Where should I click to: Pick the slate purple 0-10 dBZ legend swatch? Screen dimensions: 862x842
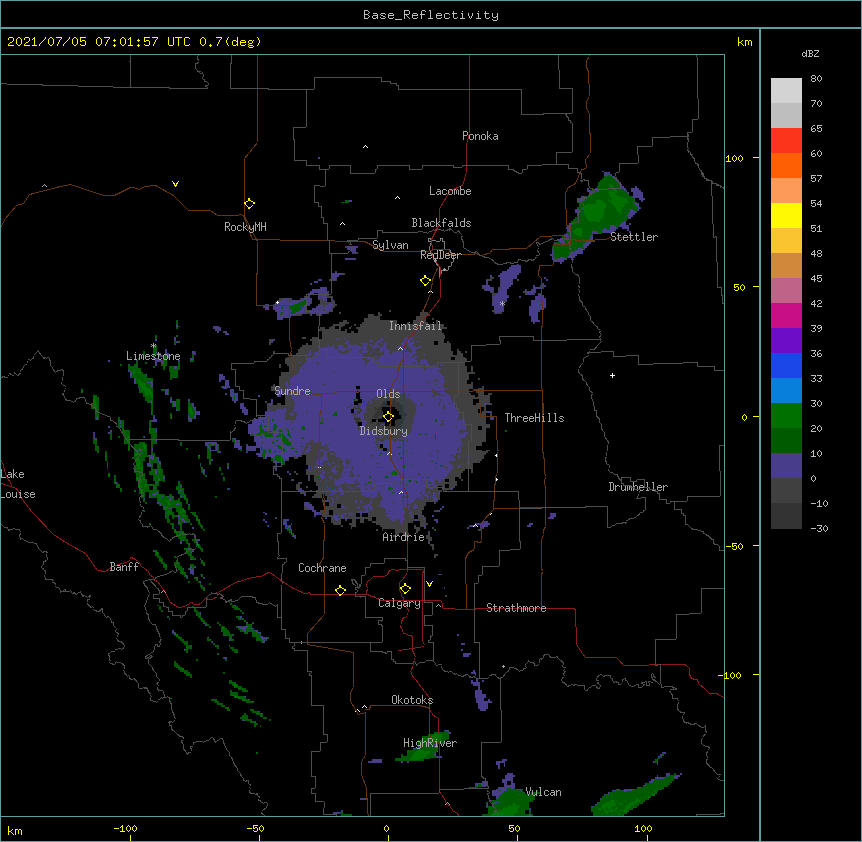point(786,466)
